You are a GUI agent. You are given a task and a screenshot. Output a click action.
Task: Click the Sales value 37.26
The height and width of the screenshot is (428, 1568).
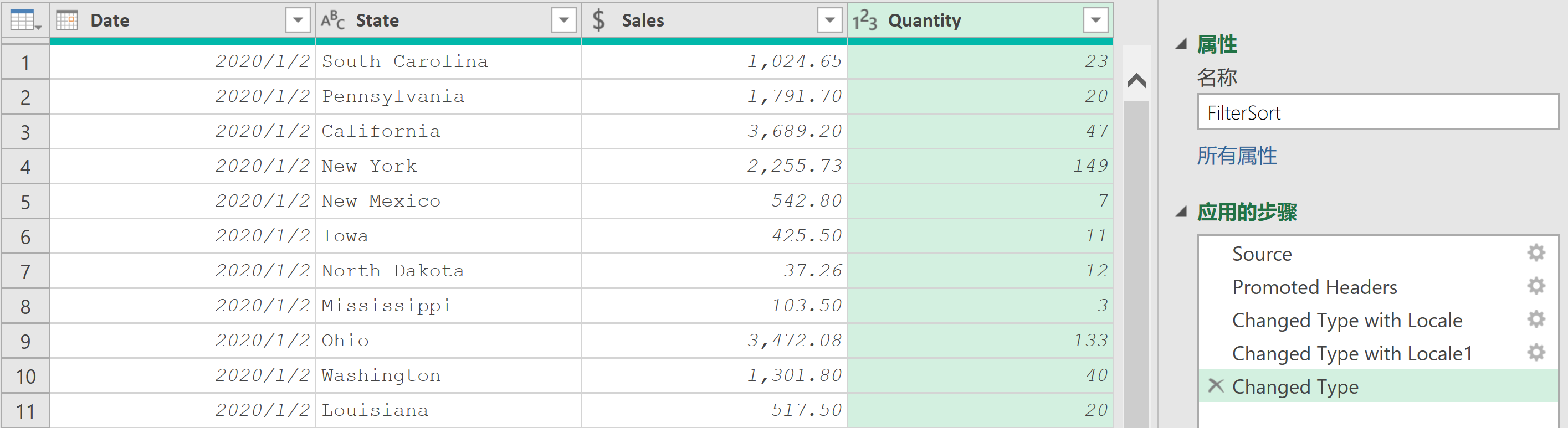(x=714, y=271)
